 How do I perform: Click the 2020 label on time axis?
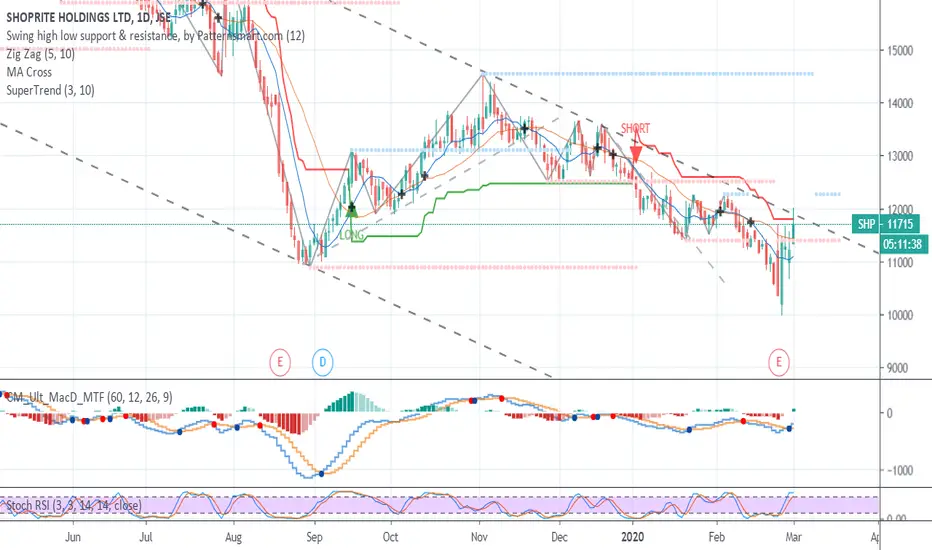tap(632, 537)
